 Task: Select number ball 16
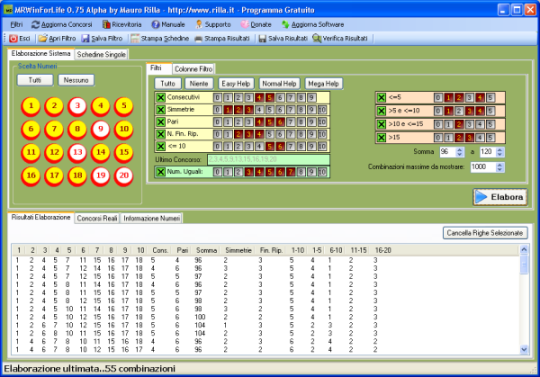(x=31, y=176)
